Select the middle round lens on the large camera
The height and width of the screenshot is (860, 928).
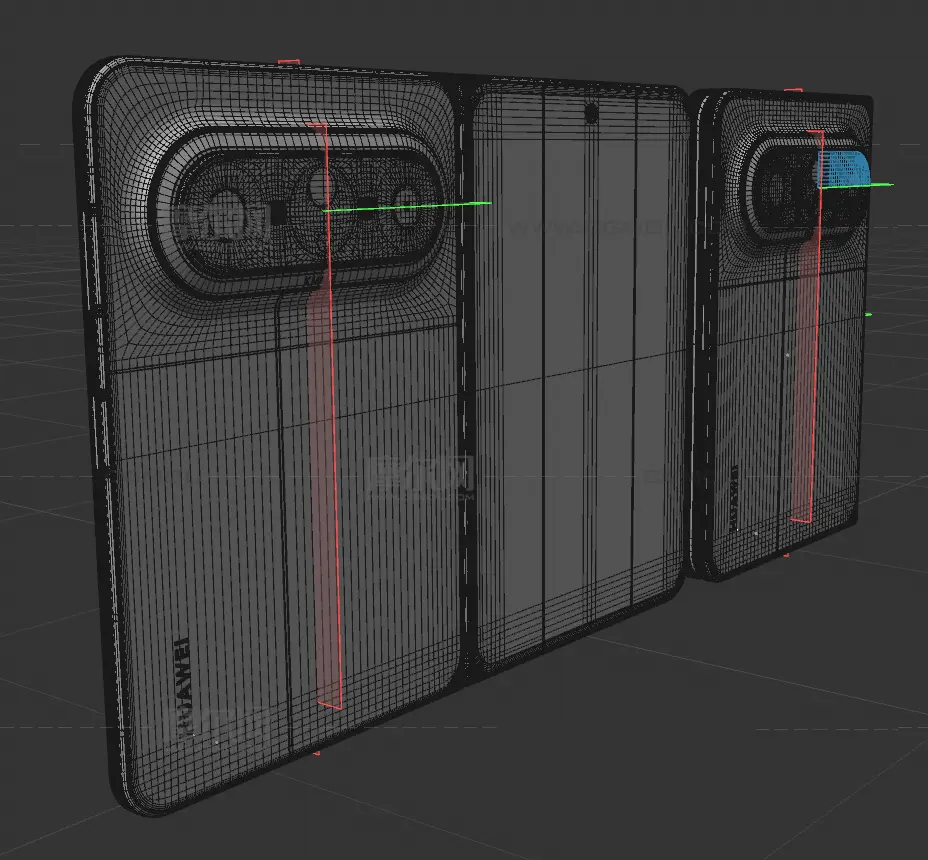[322, 186]
